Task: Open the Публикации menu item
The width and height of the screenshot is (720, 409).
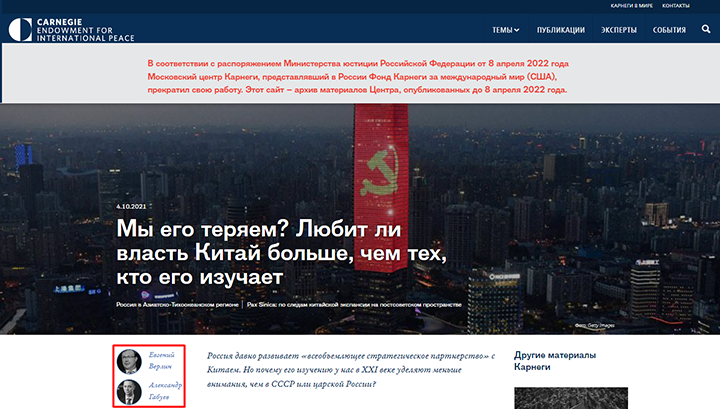Action: pos(561,30)
